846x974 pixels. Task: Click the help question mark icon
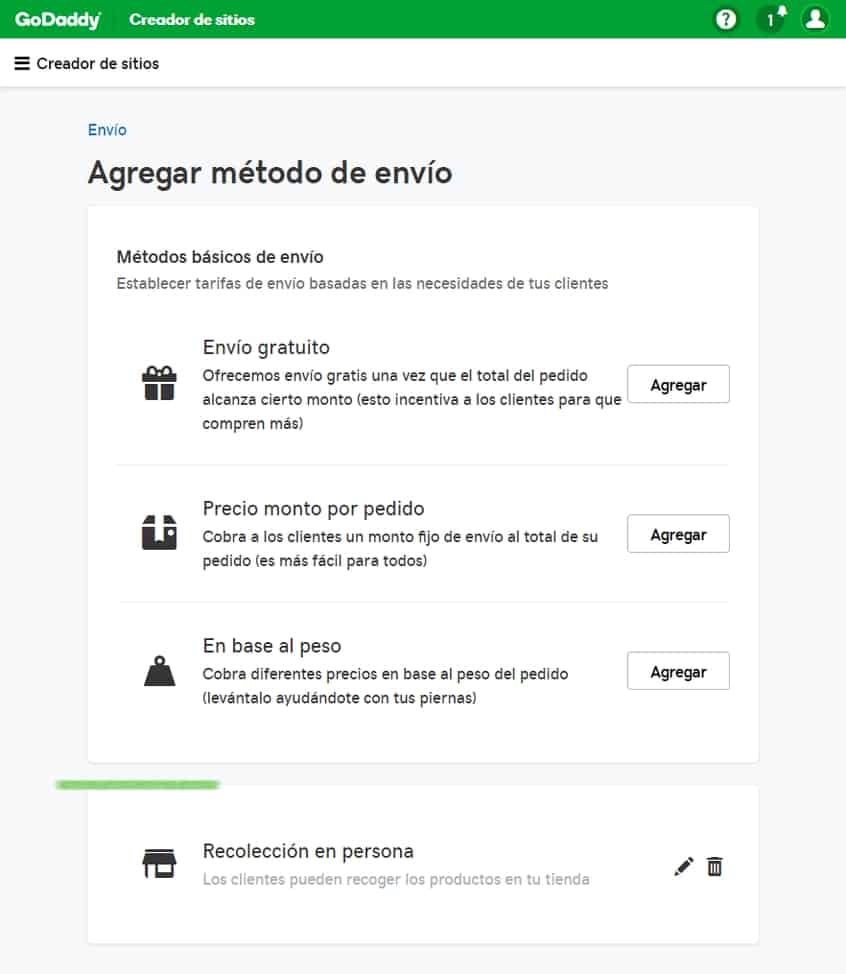pos(725,20)
